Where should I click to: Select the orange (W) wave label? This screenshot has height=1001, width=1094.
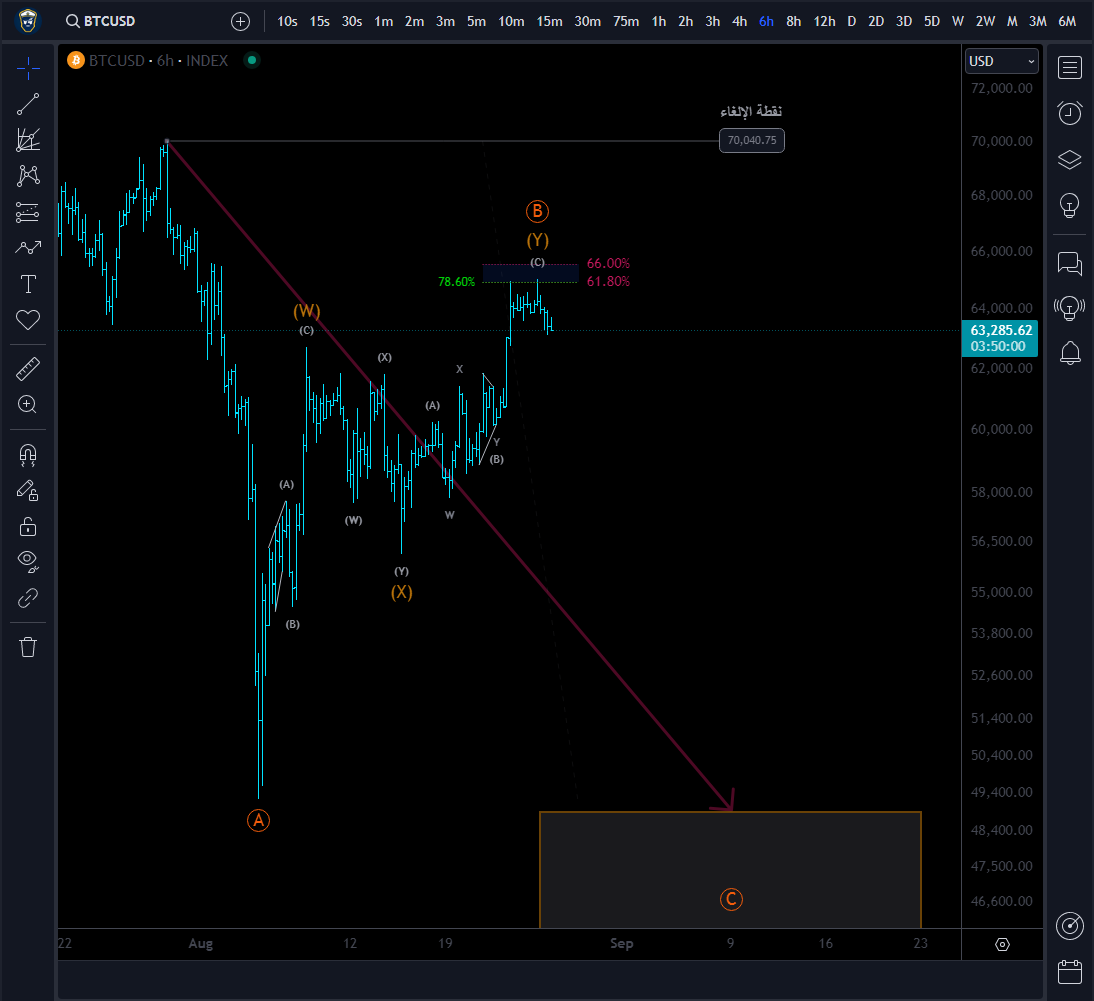coord(306,310)
